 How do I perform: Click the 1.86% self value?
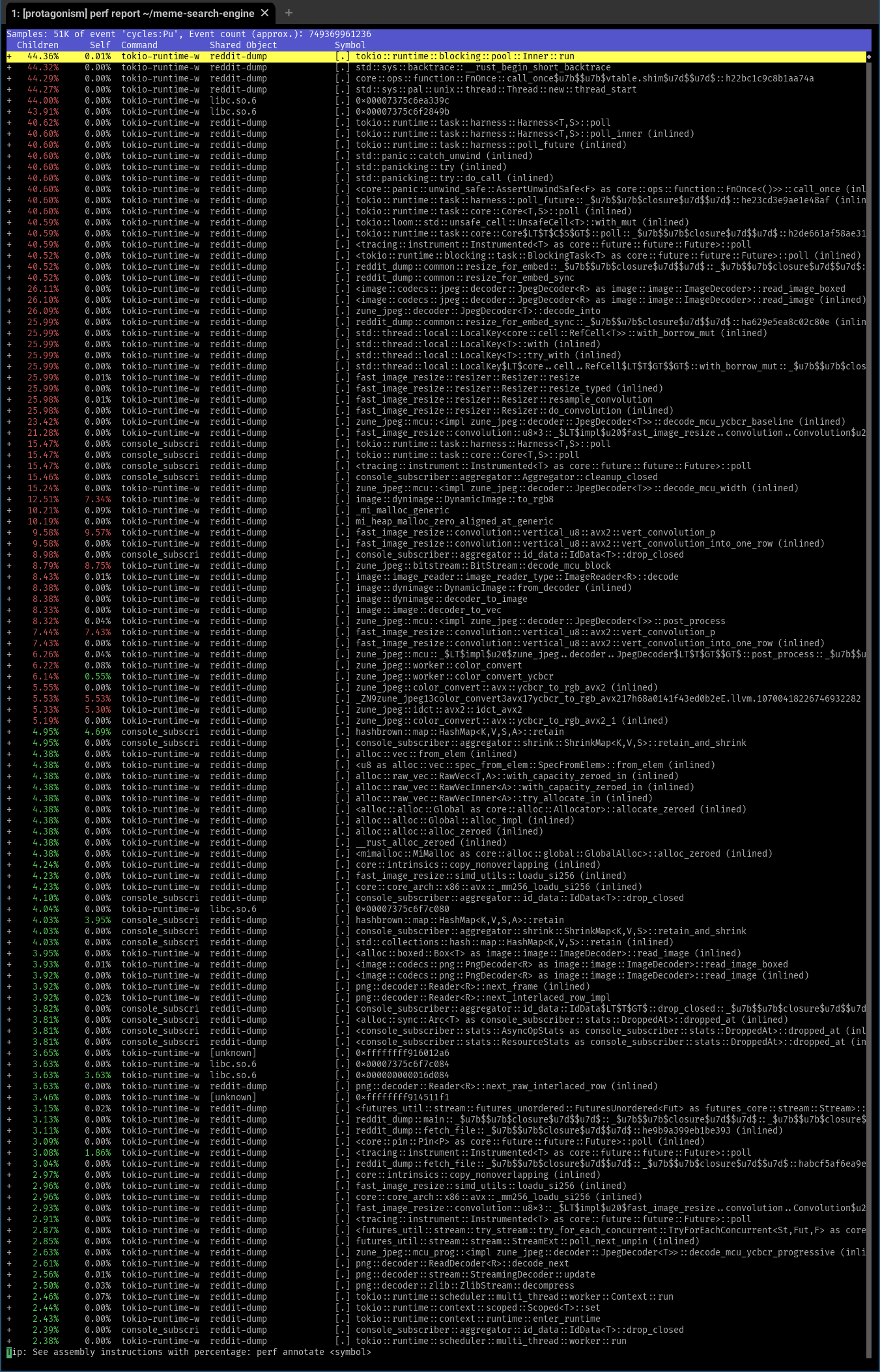98,1152
